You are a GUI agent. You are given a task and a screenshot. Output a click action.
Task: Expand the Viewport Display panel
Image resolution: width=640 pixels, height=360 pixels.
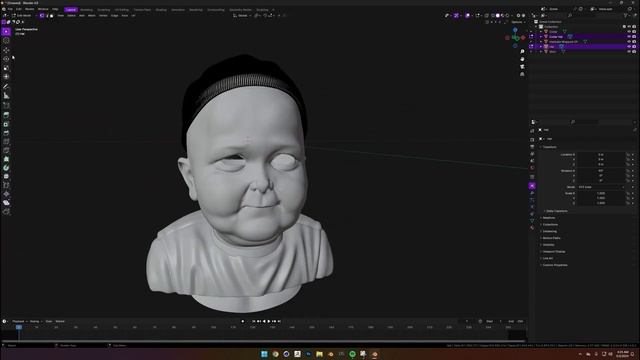point(553,251)
